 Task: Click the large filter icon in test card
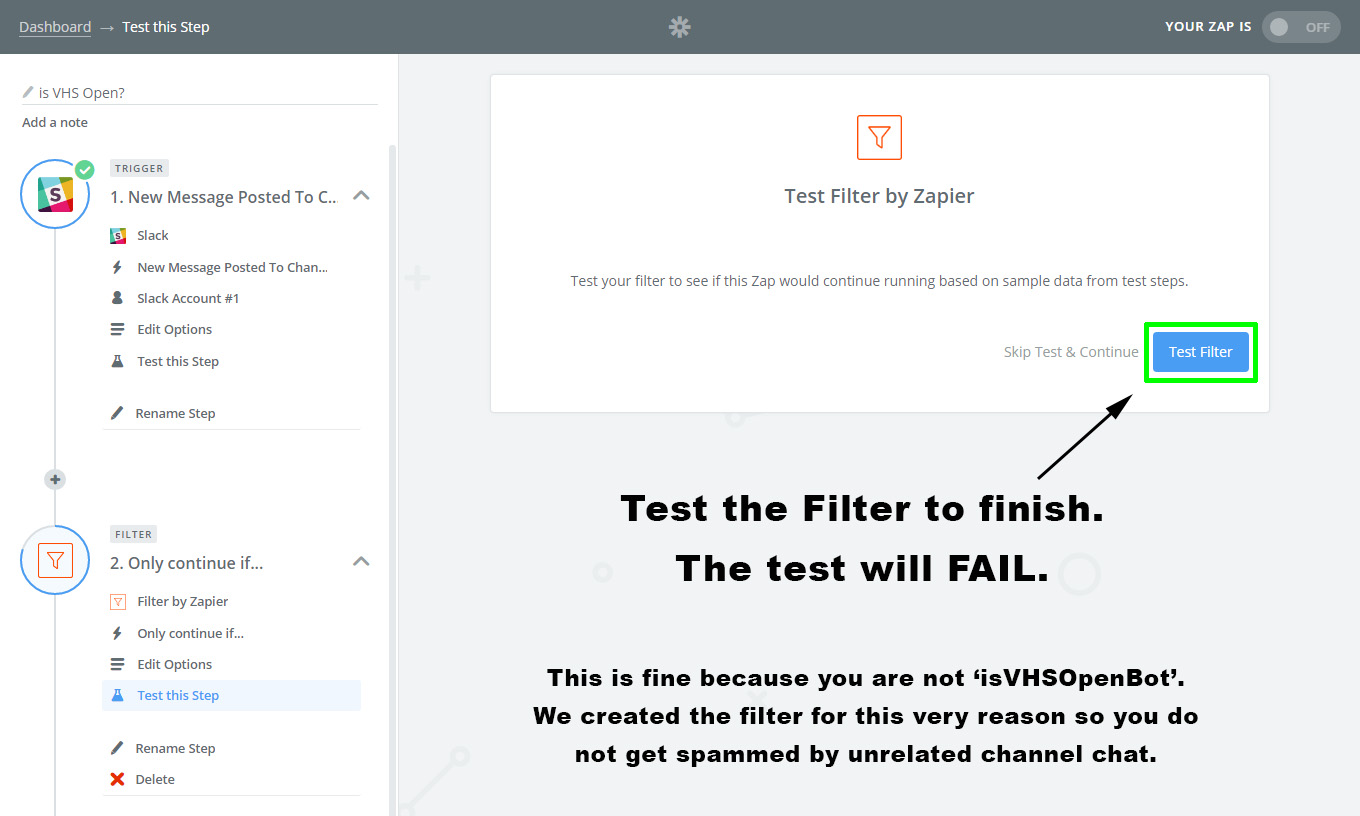(x=879, y=137)
